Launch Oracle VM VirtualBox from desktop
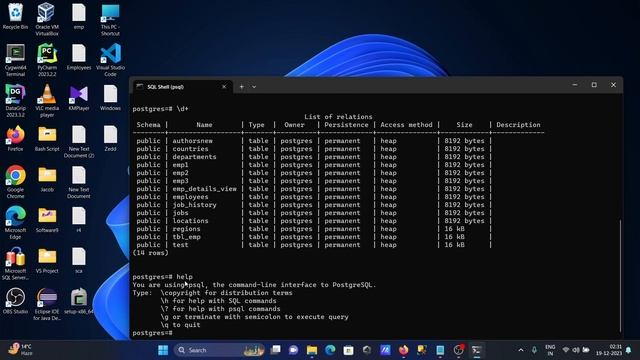Viewport: 640px width, 360px height. point(47,18)
